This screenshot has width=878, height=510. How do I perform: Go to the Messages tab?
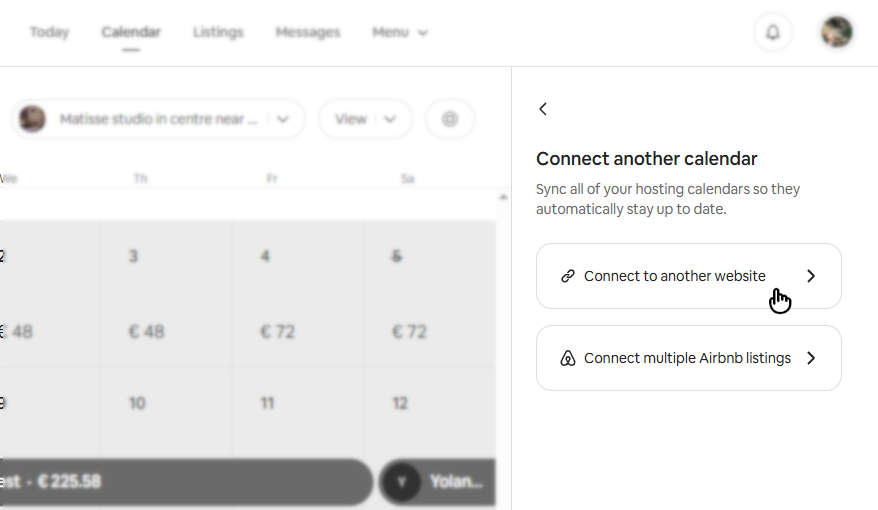(x=307, y=32)
